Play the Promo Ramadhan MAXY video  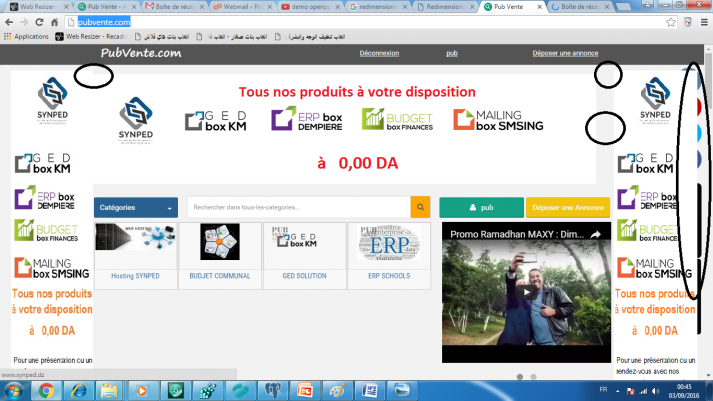click(526, 292)
